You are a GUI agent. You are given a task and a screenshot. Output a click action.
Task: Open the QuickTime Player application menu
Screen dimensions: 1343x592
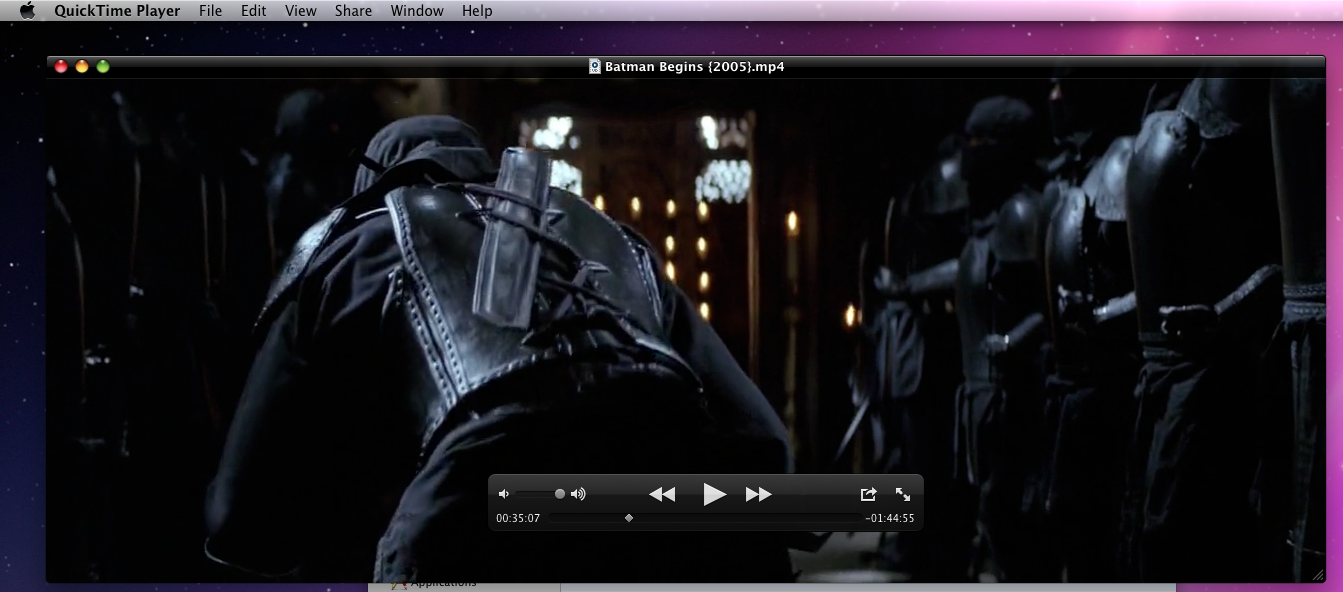117,11
